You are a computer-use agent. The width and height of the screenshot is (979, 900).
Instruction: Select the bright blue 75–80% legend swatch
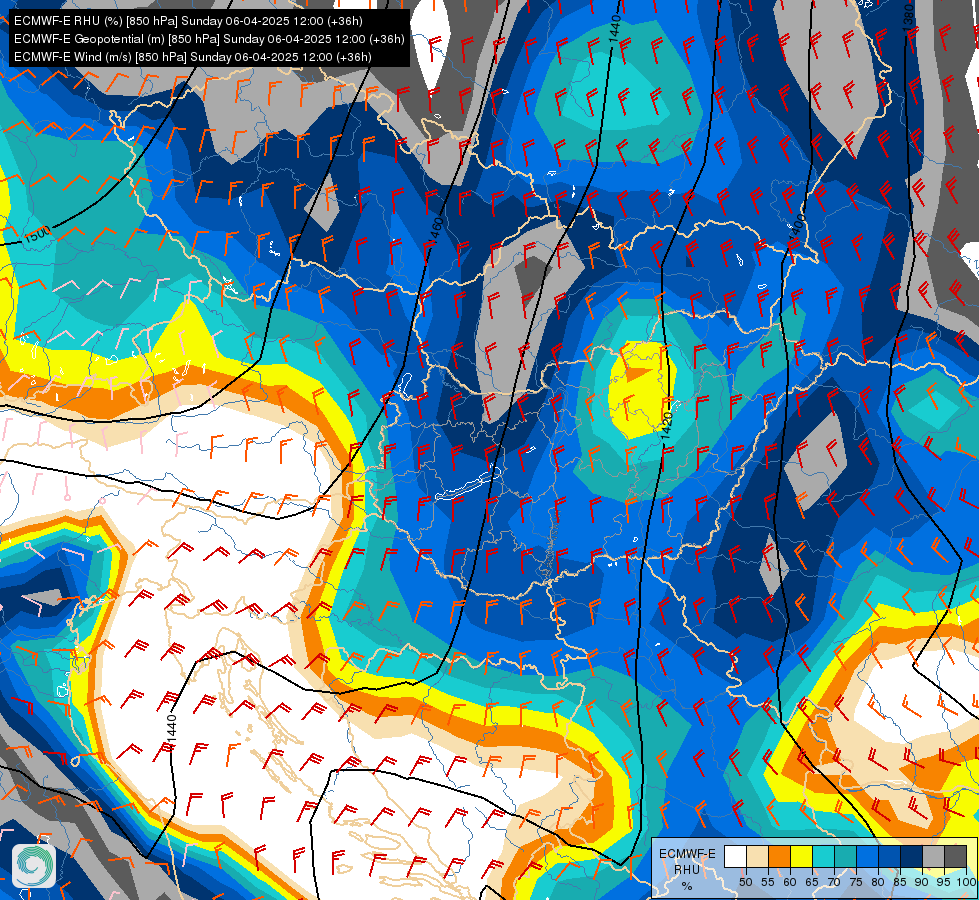point(867,857)
